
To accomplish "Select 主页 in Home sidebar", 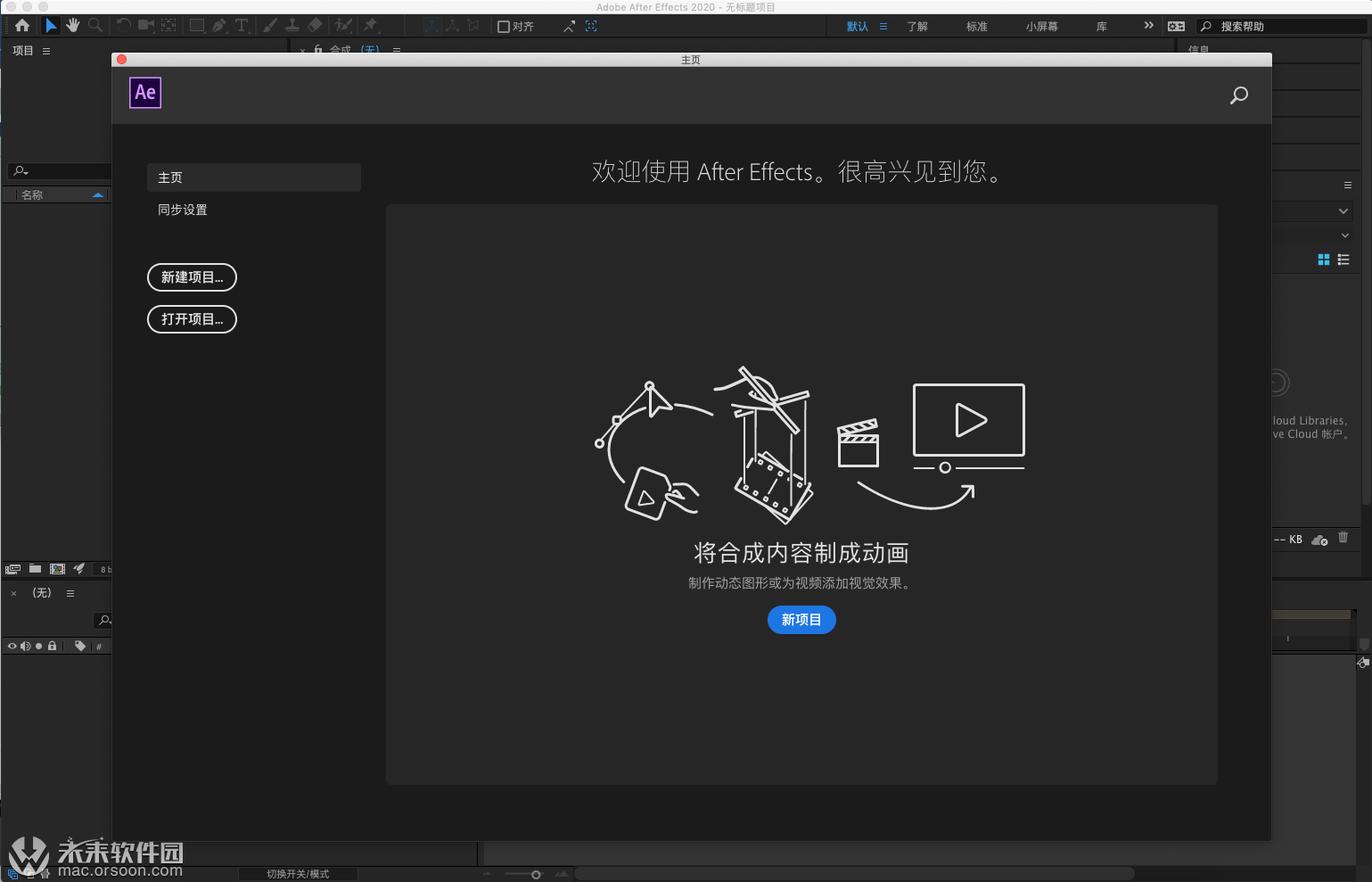I will click(x=254, y=177).
